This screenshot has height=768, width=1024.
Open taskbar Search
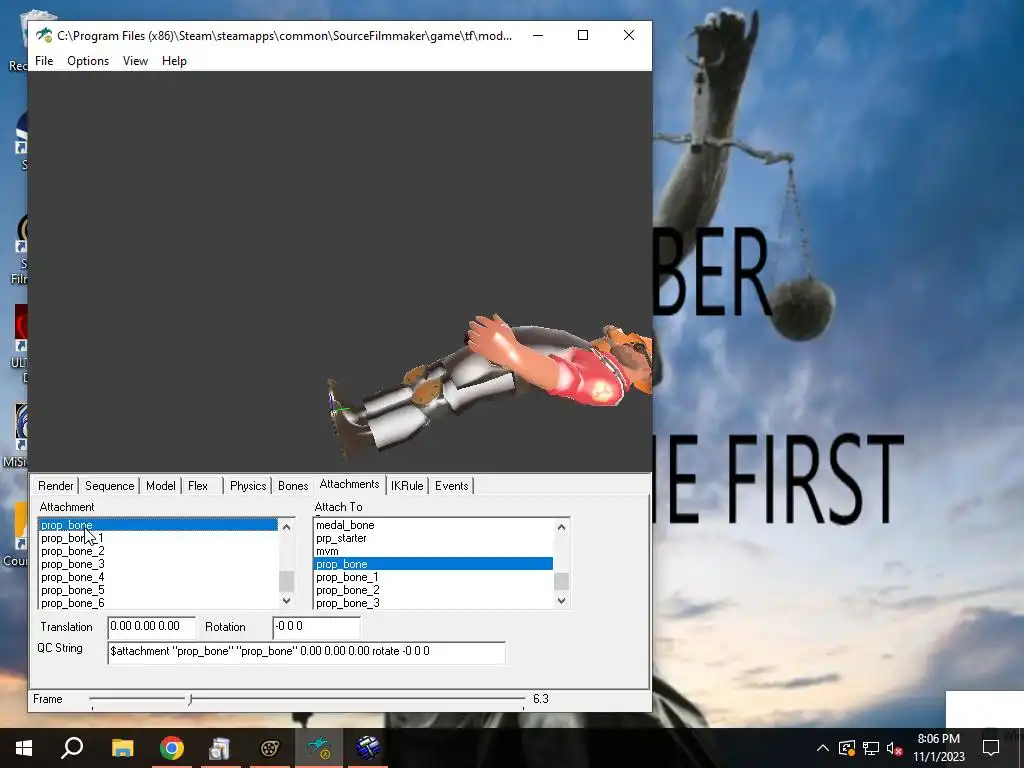(72, 748)
